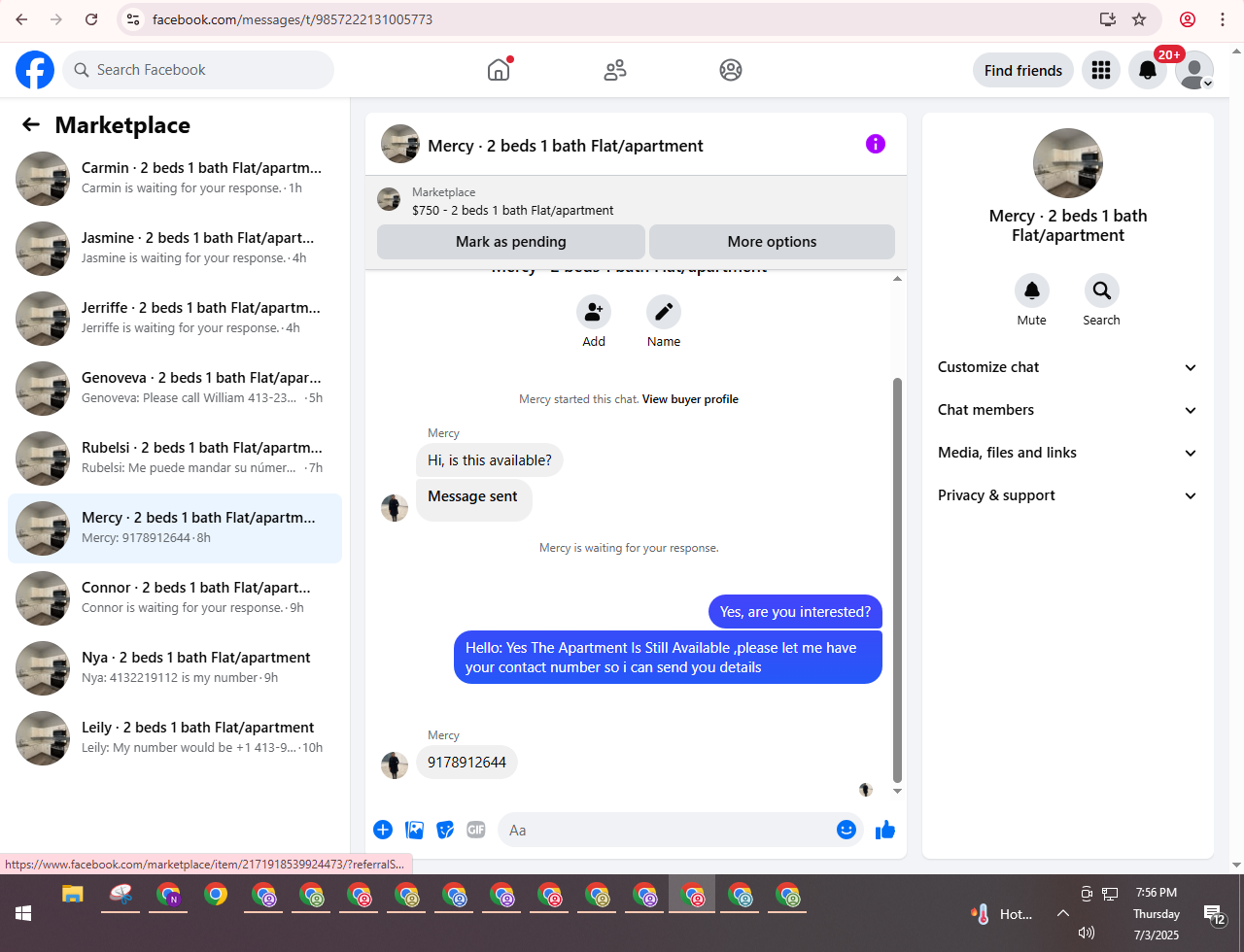
Task: Click More options button
Action: tap(772, 242)
